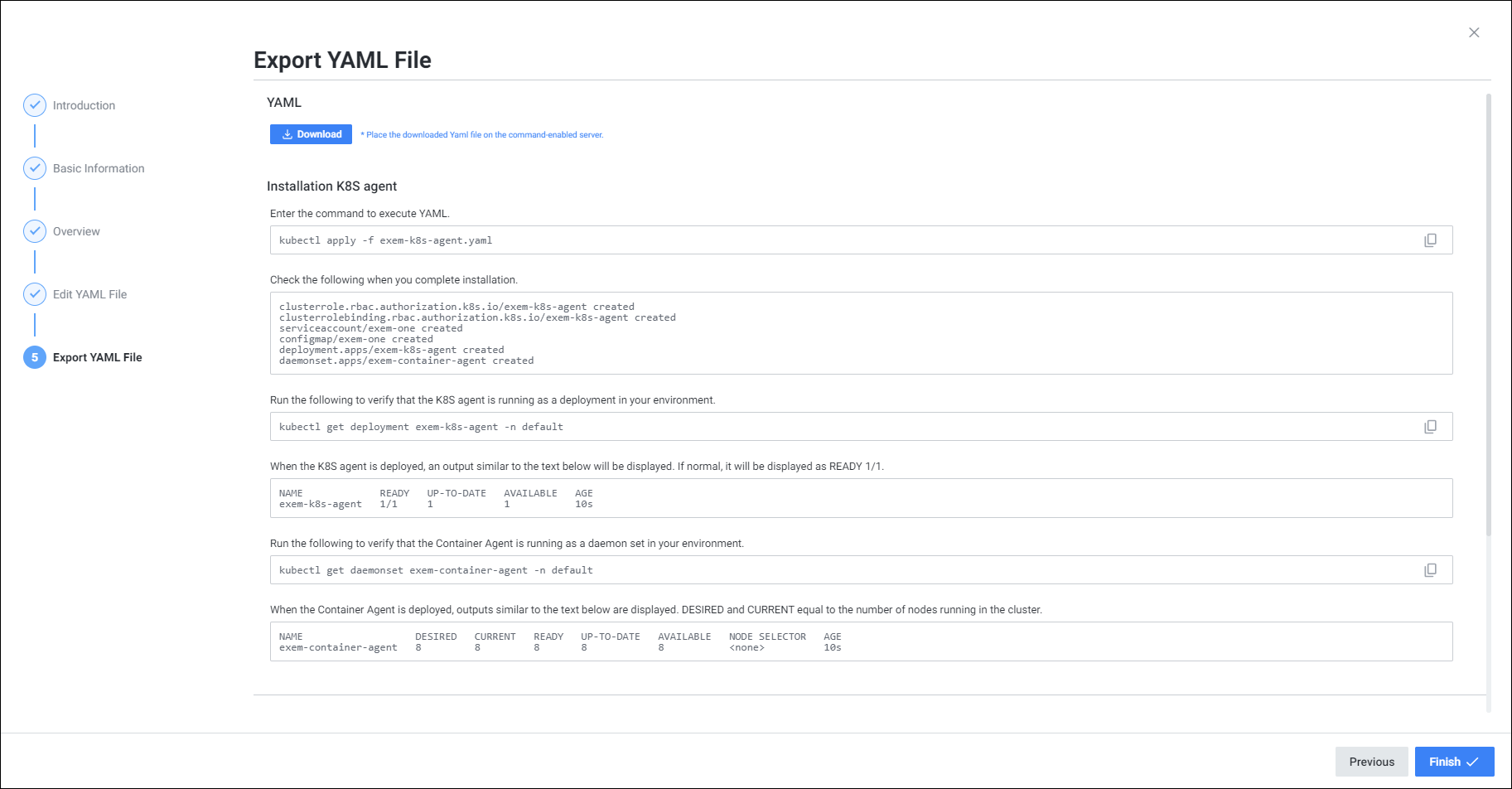
Task: Copy the get deployment command
Action: pyautogui.click(x=1430, y=427)
